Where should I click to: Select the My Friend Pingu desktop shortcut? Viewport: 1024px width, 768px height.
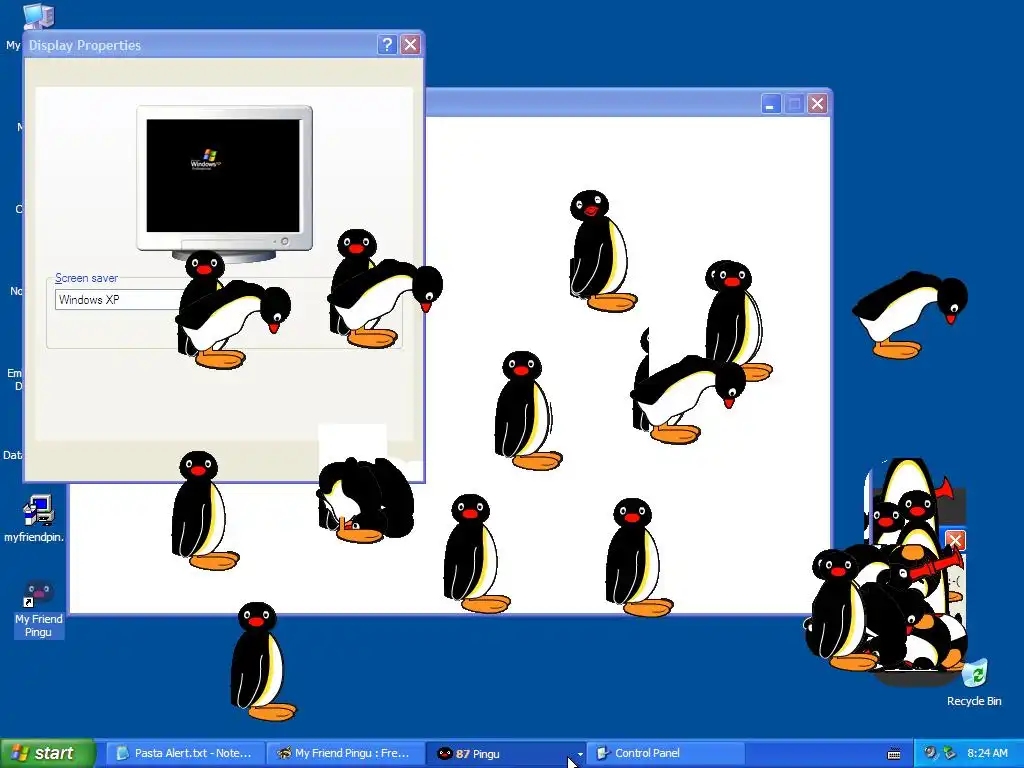pos(39,609)
